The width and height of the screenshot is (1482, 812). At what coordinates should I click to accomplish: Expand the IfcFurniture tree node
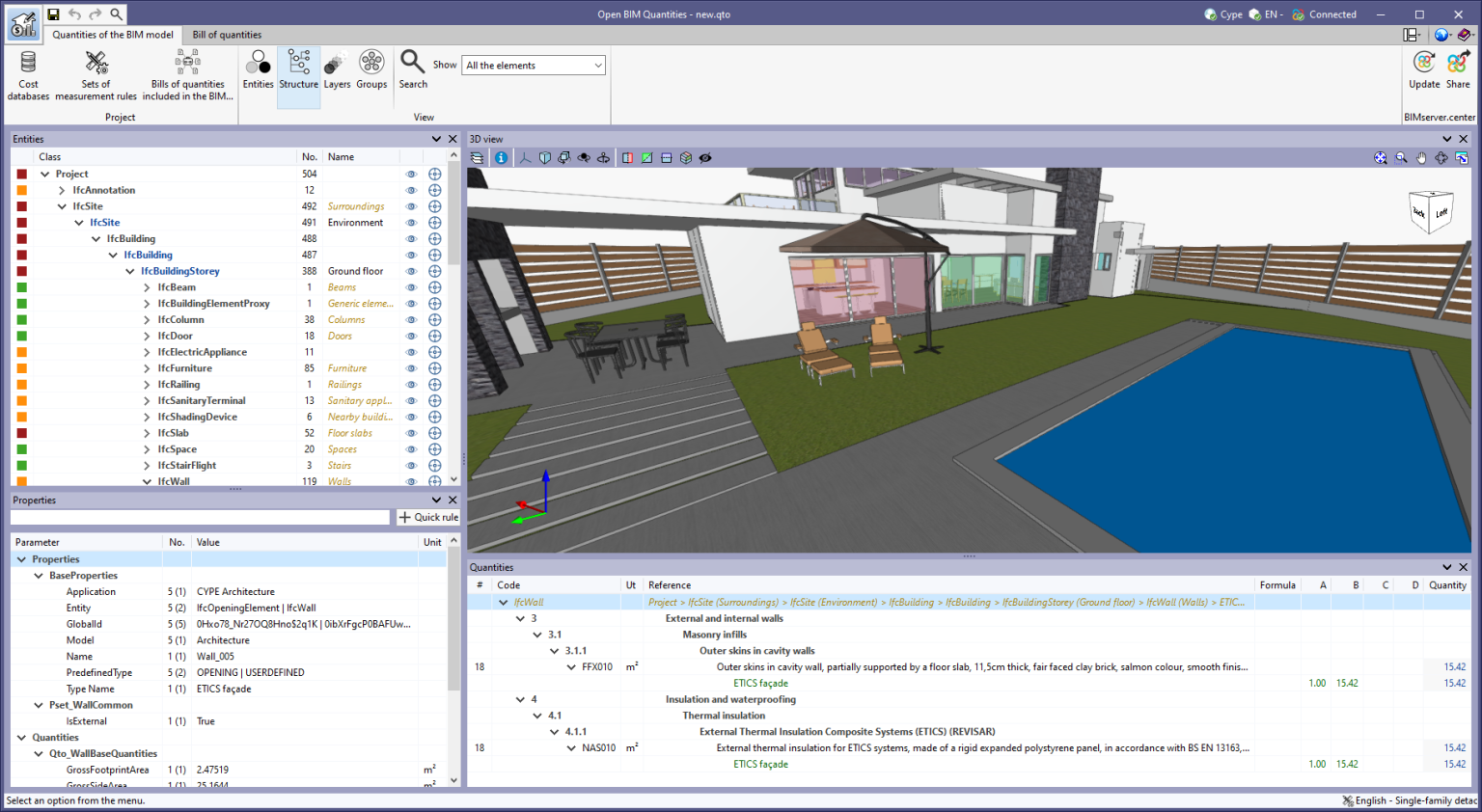coord(147,368)
